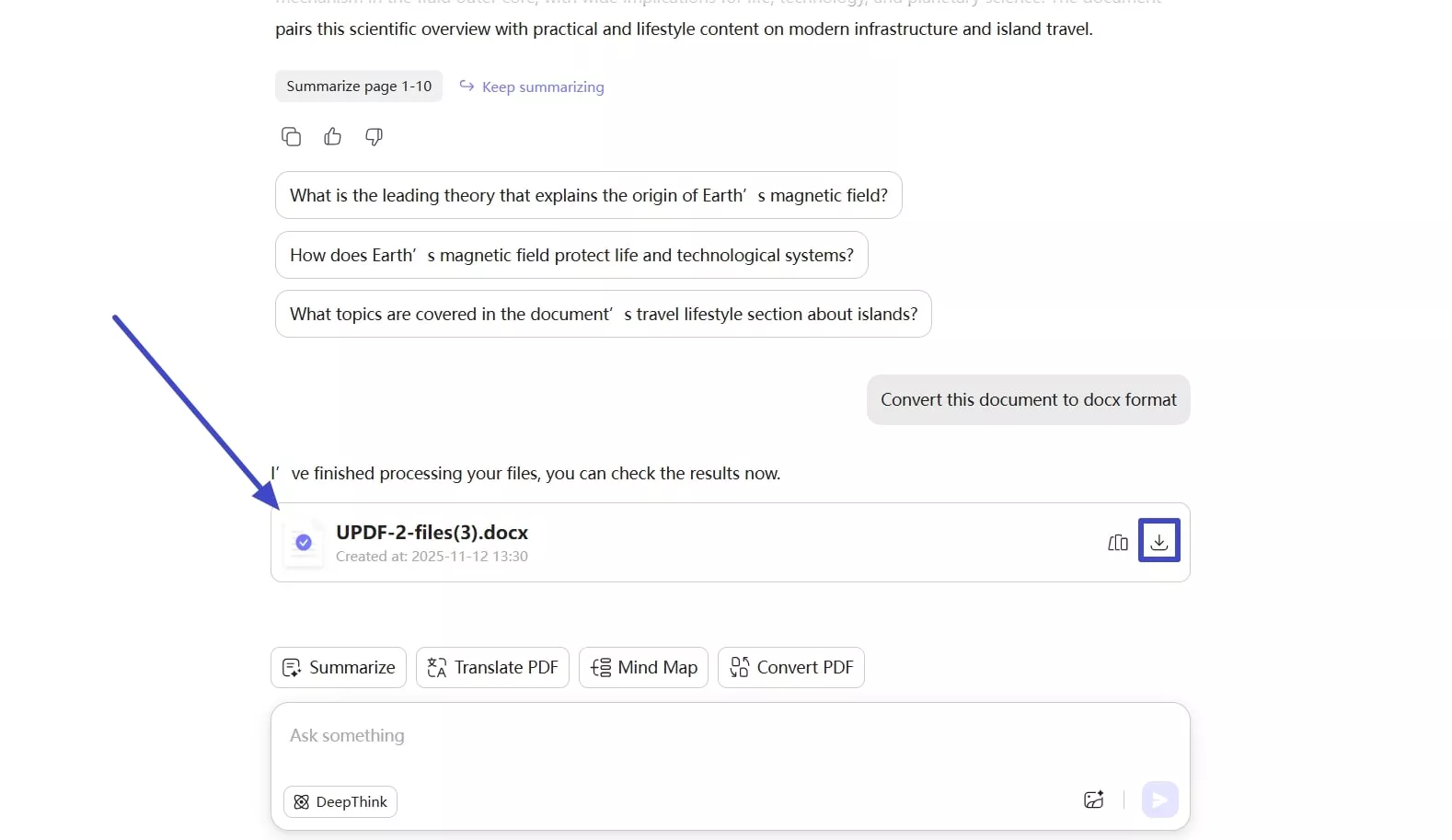The height and width of the screenshot is (840, 1452).
Task: Toggle DeepThink mode
Action: (x=340, y=801)
